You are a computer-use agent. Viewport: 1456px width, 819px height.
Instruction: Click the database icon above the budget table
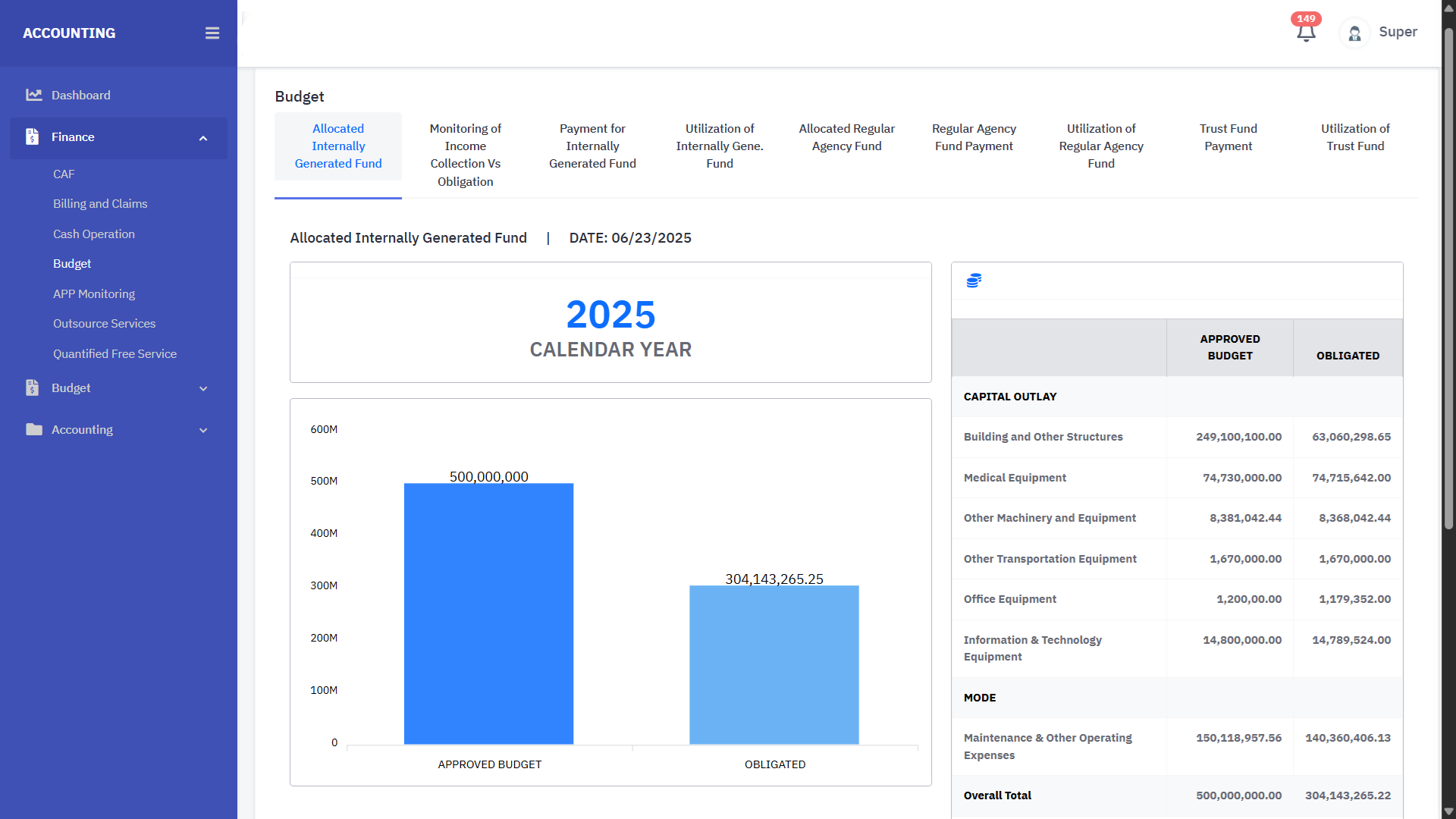click(x=974, y=281)
